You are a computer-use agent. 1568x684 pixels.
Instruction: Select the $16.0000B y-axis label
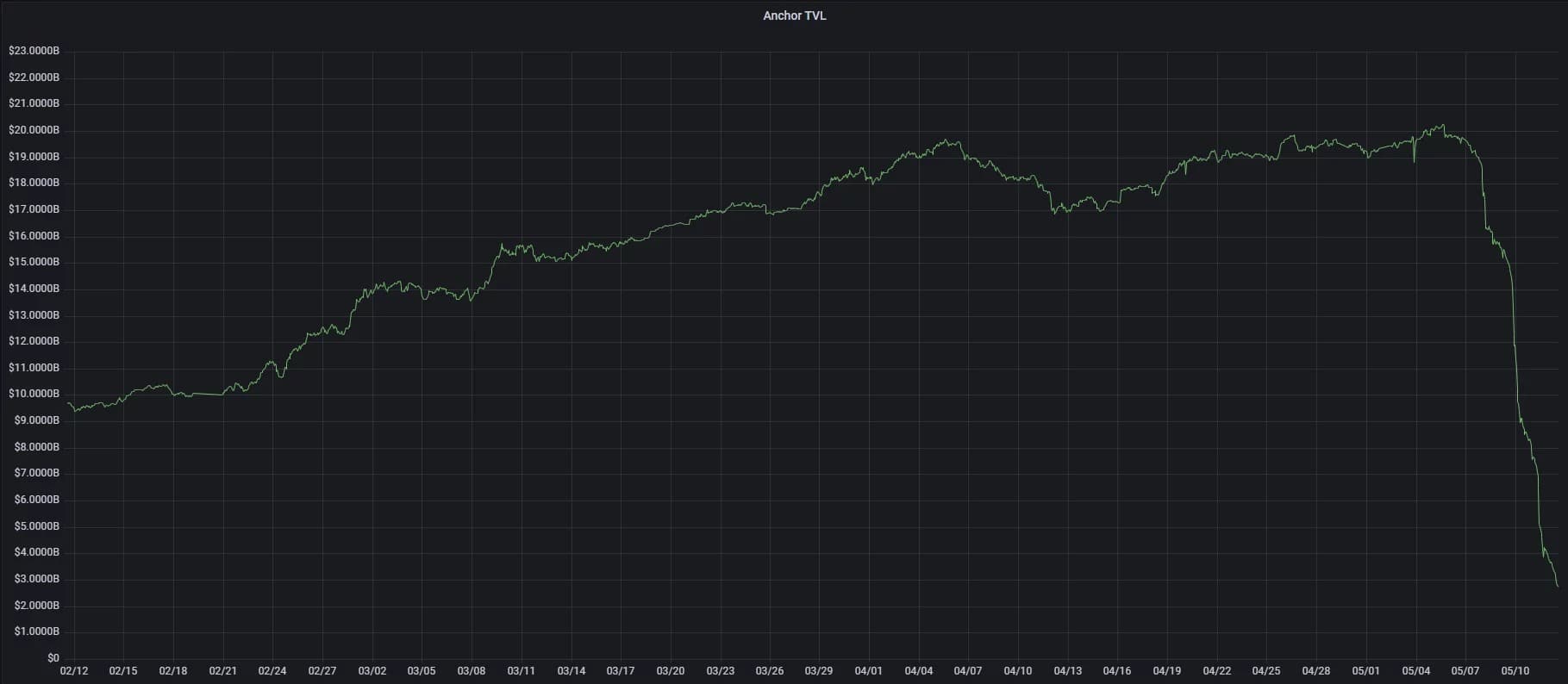click(34, 236)
